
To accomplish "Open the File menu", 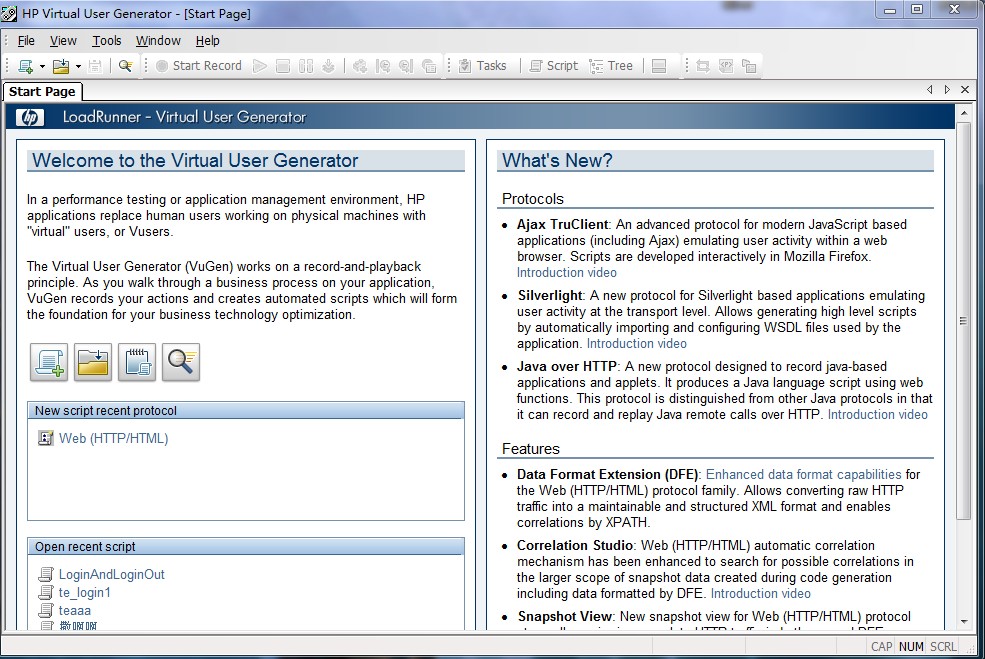I will pyautogui.click(x=26, y=41).
